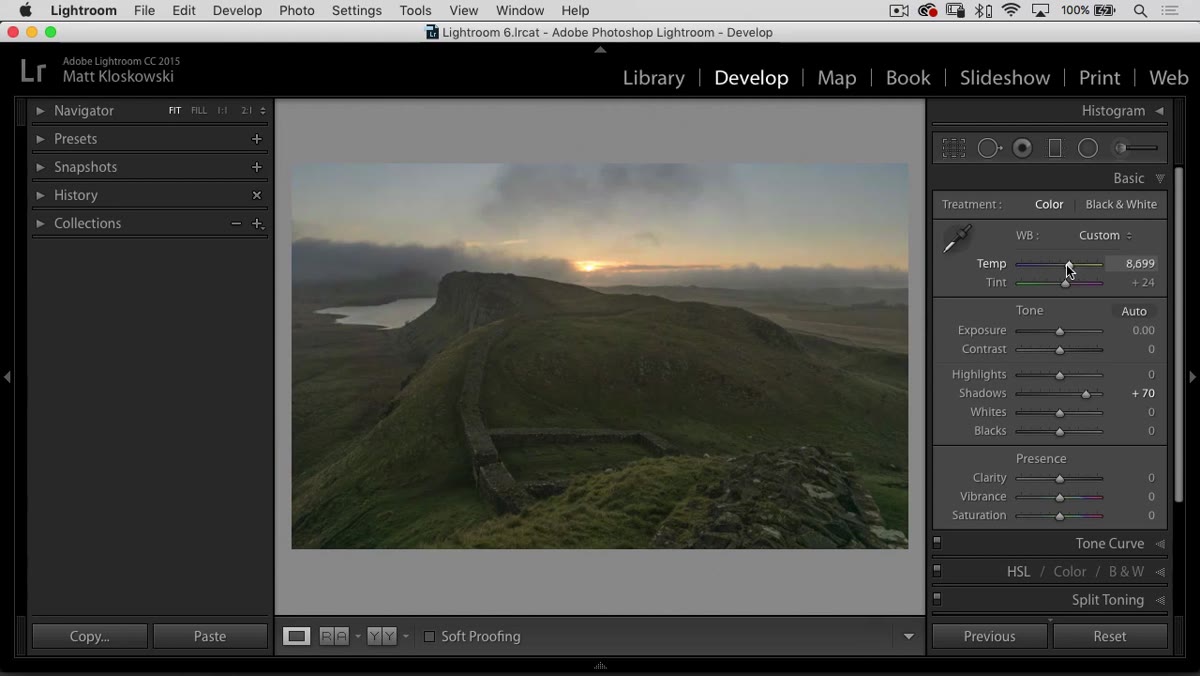Click the Y Y compare view icon
Image resolution: width=1200 pixels, height=676 pixels.
pos(381,636)
